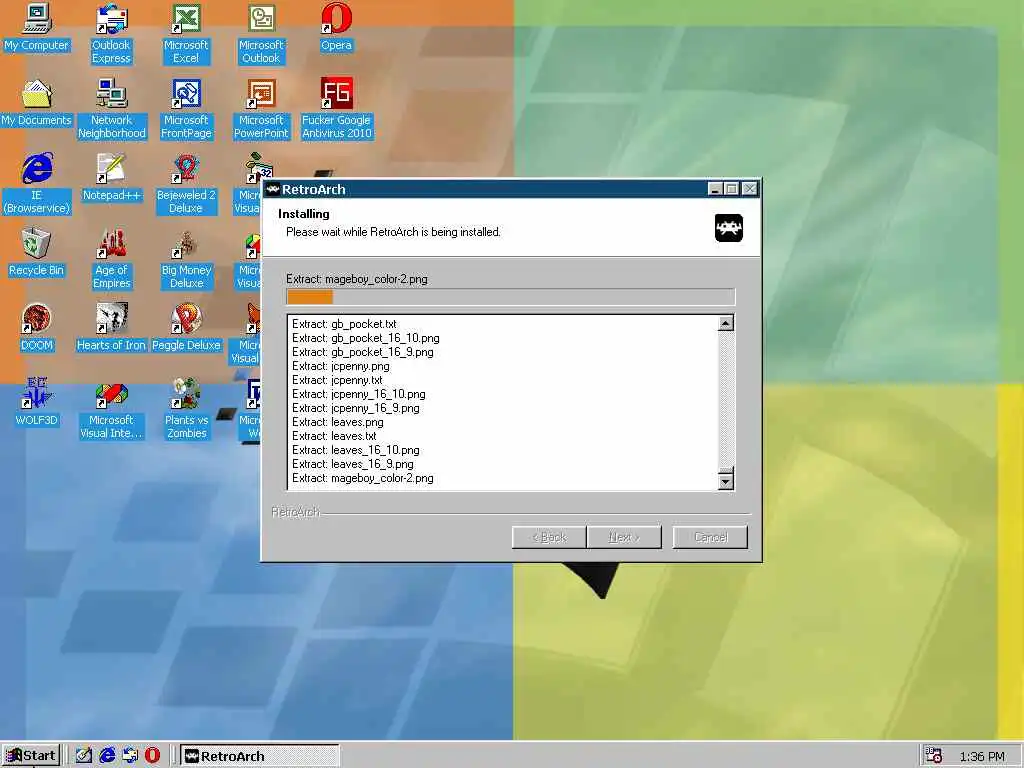Launch Age of Empires shortcut
The image size is (1024, 768).
(112, 259)
